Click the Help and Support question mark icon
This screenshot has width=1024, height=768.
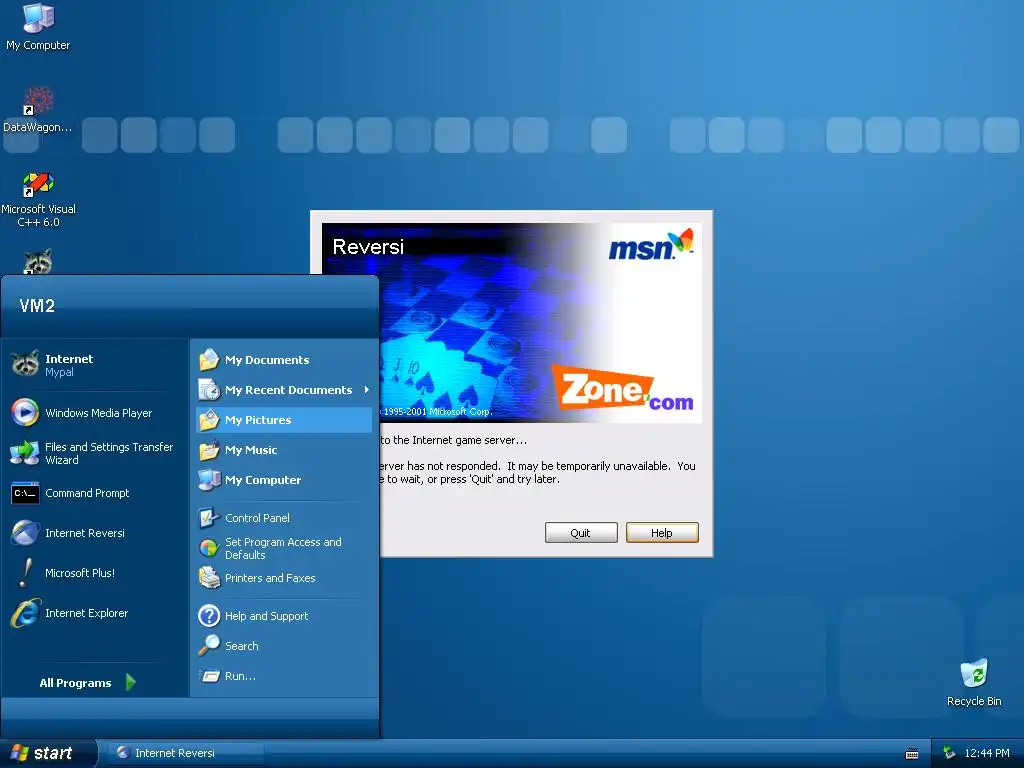pos(209,616)
